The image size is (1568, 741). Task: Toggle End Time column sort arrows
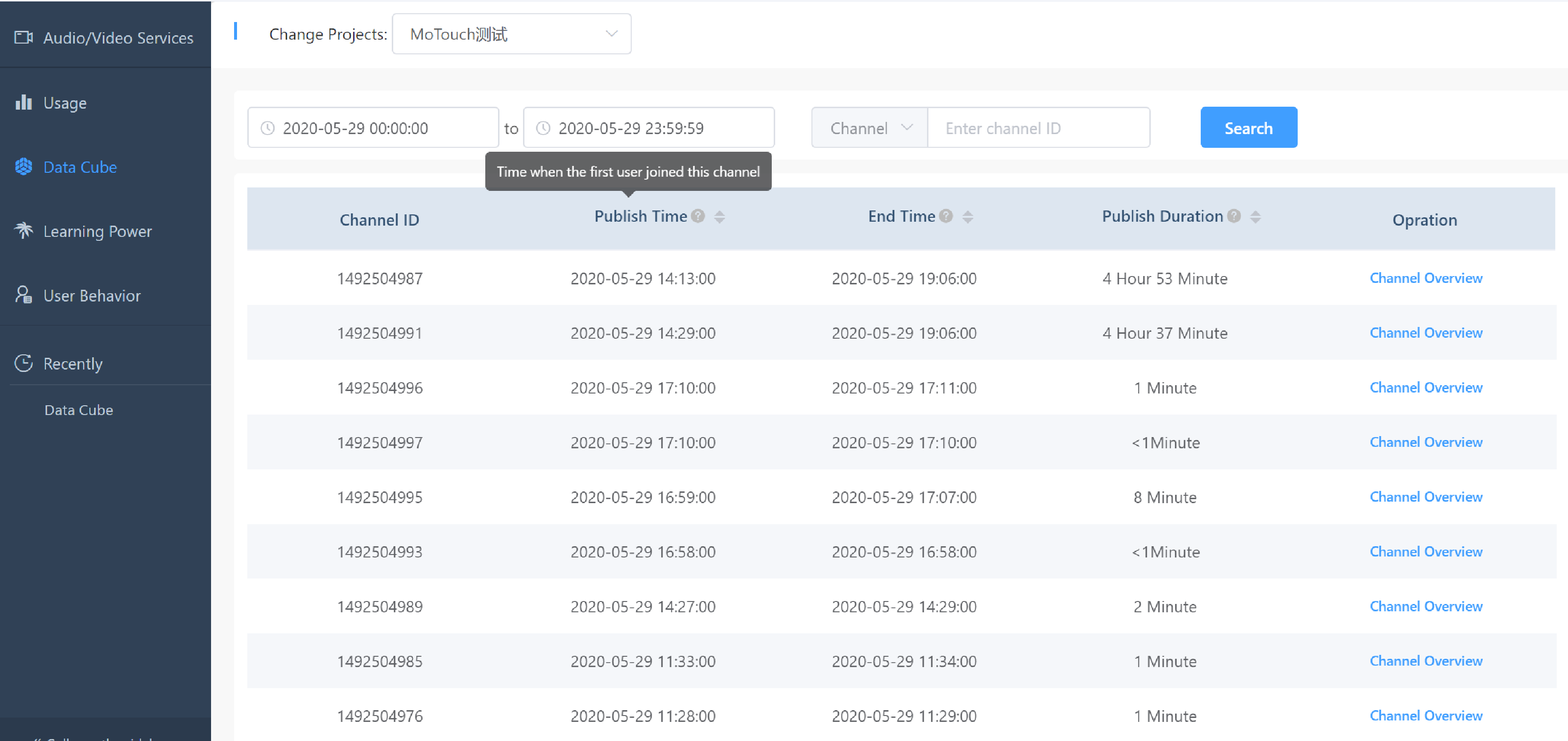[x=968, y=217]
